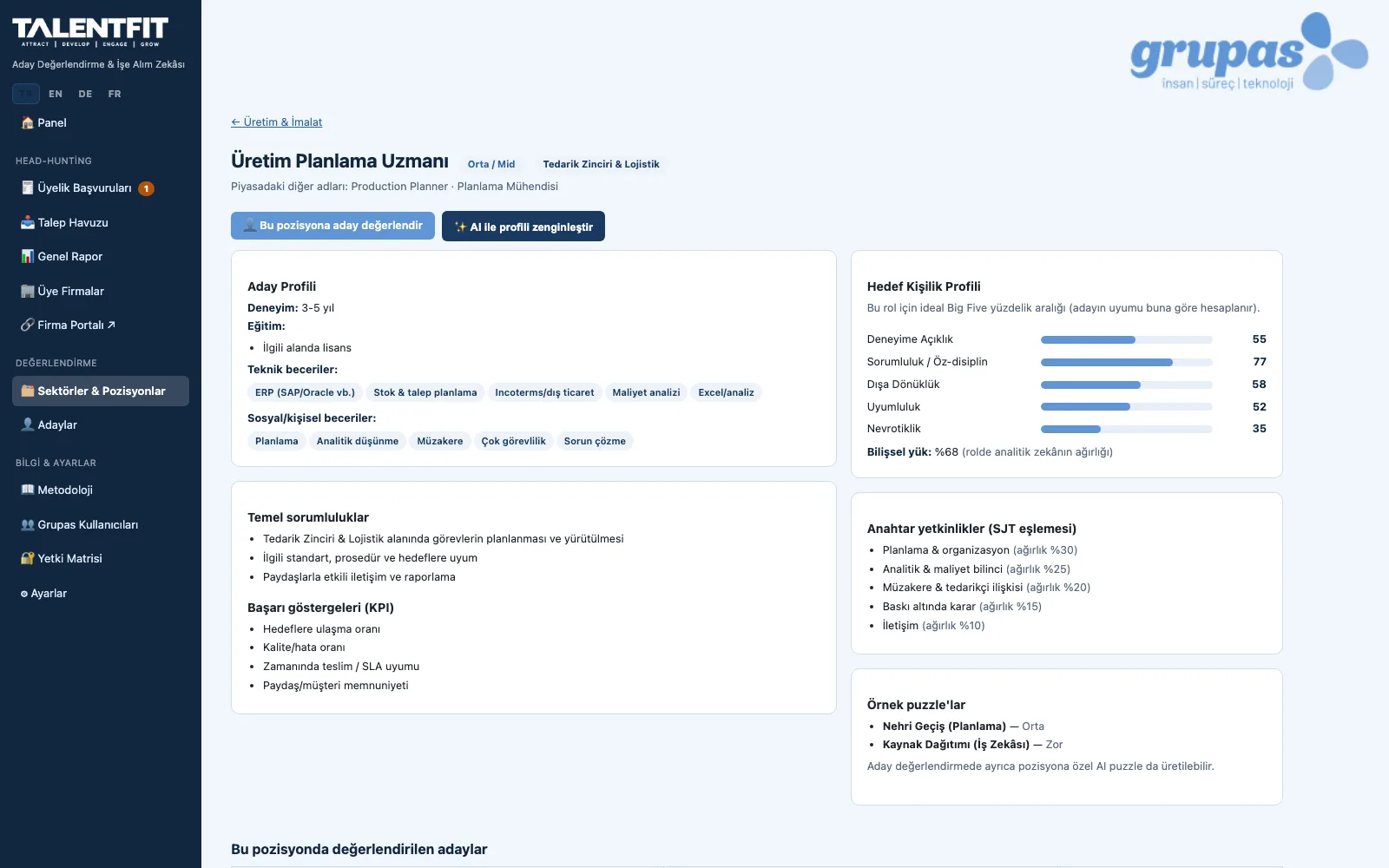Switch language to EN
Viewport: 1389px width, 868px height.
[x=56, y=94]
